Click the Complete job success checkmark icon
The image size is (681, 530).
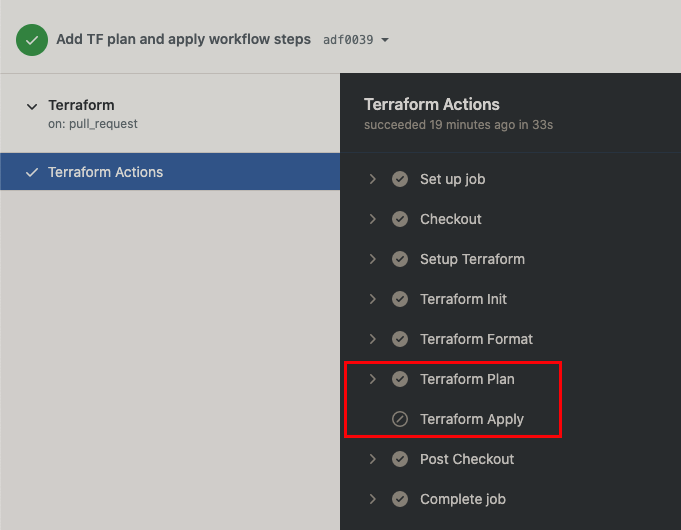[x=400, y=499]
